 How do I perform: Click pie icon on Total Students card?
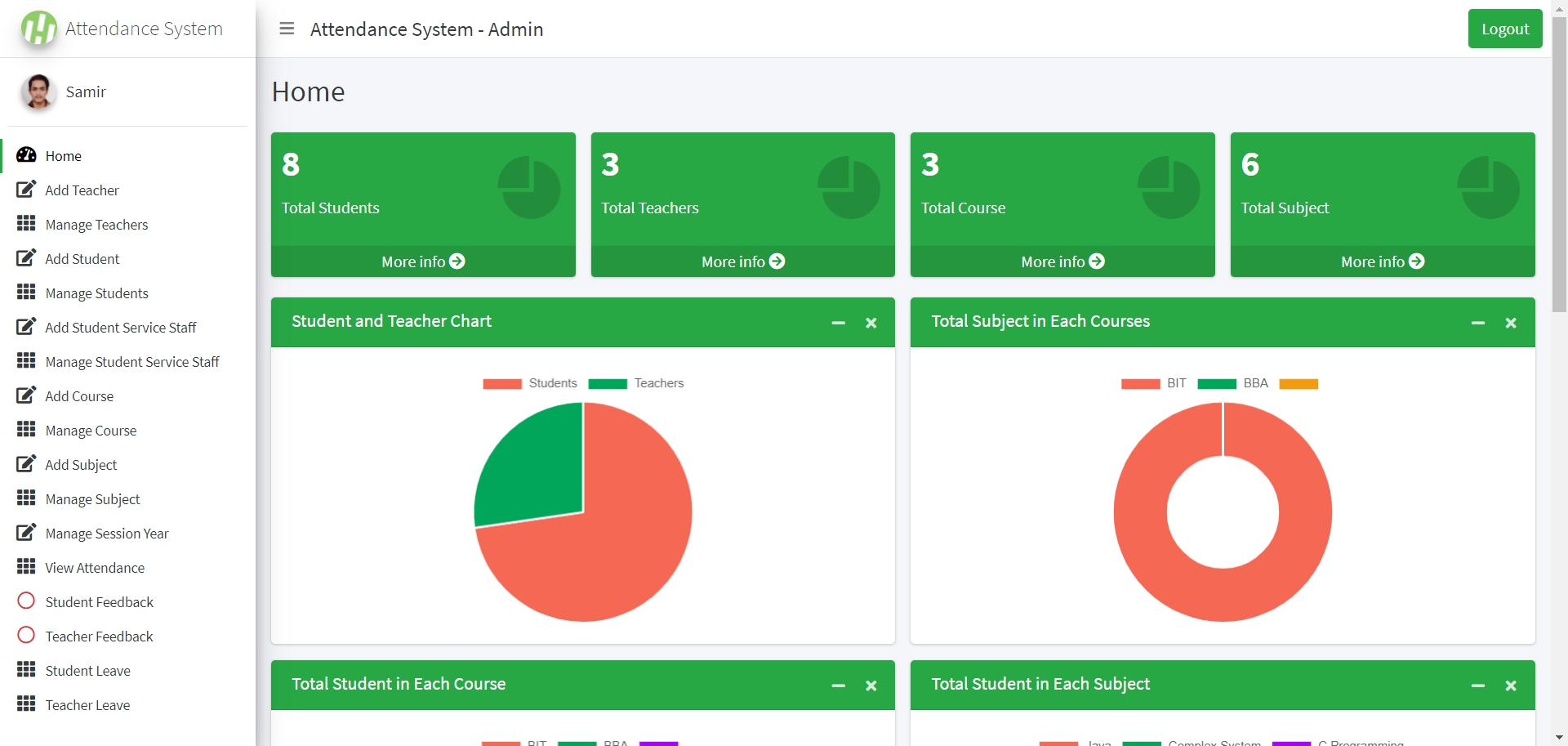tap(529, 188)
